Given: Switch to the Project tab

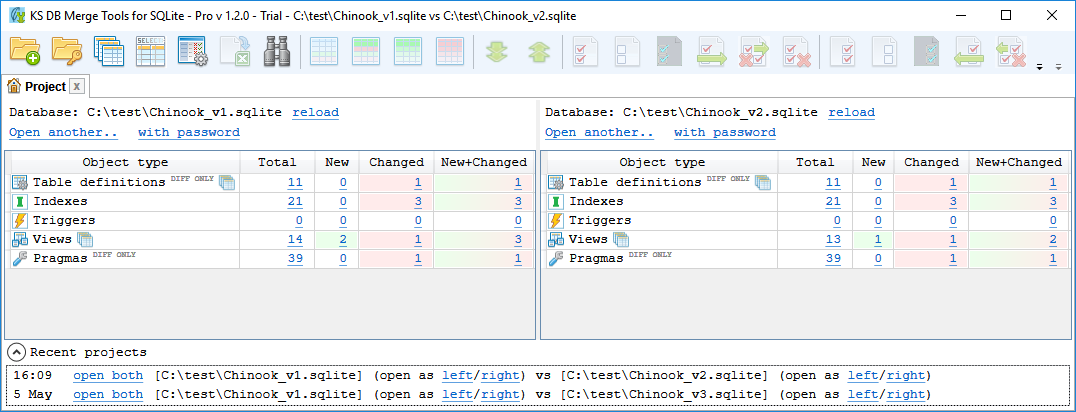Looking at the screenshot, I should [45, 87].
